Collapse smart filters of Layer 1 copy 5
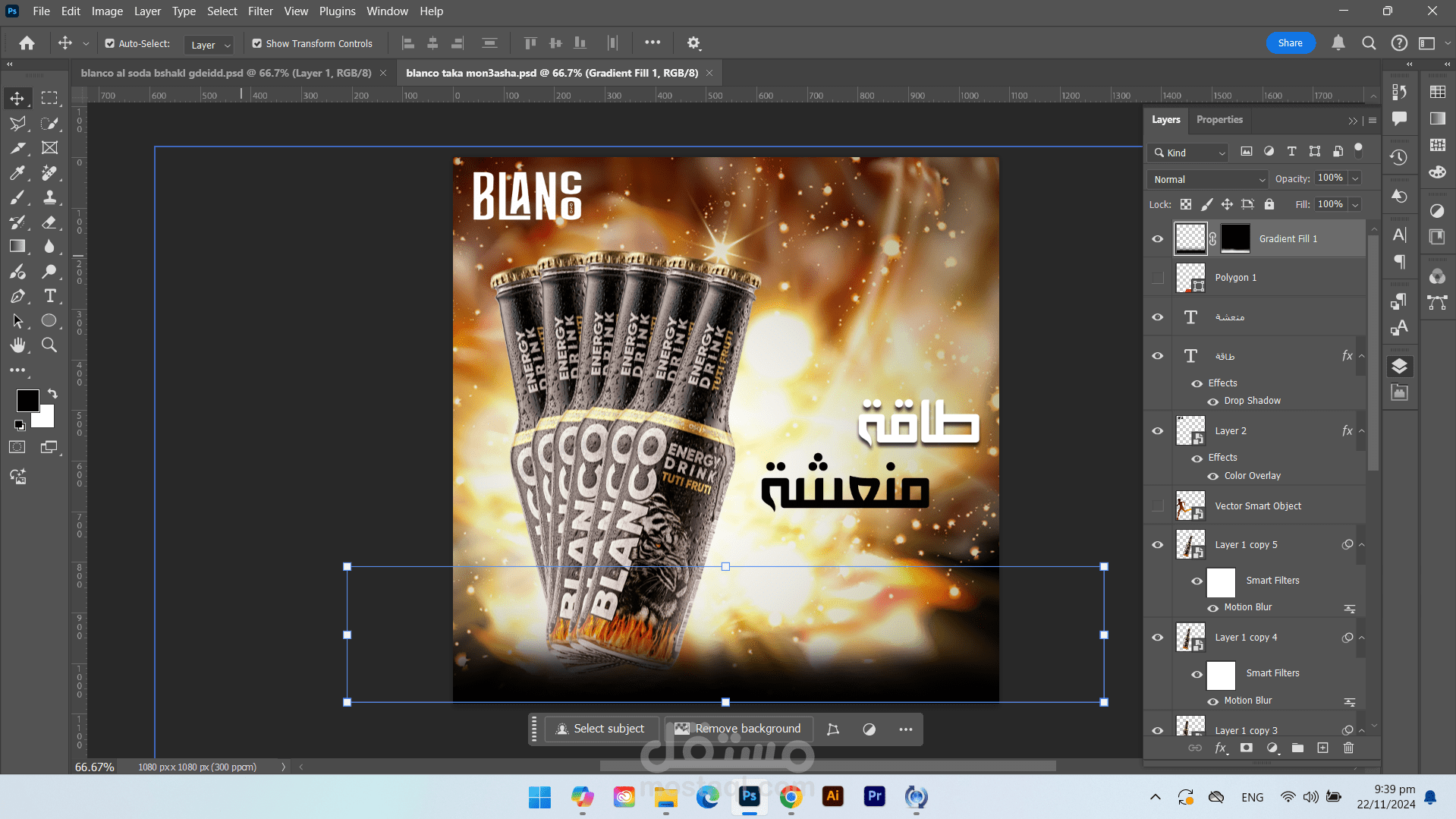Viewport: 1456px width, 819px height. click(1362, 545)
